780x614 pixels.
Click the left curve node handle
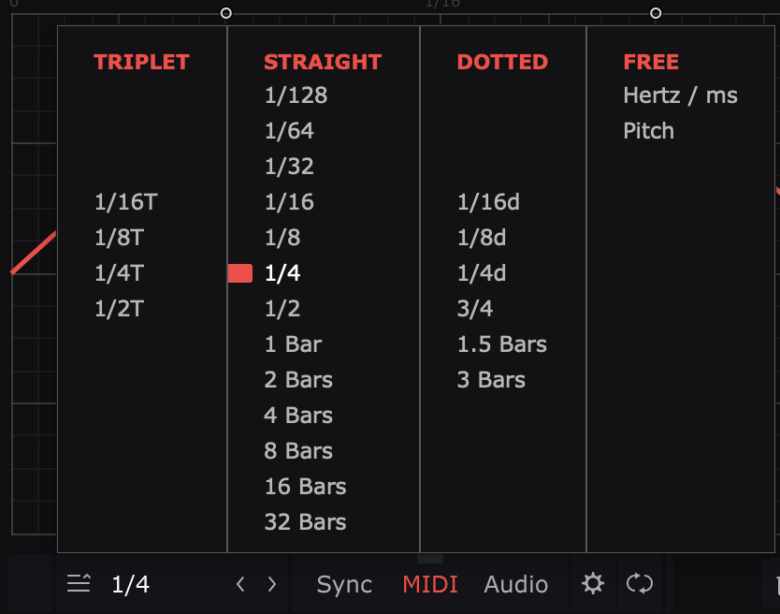[226, 13]
